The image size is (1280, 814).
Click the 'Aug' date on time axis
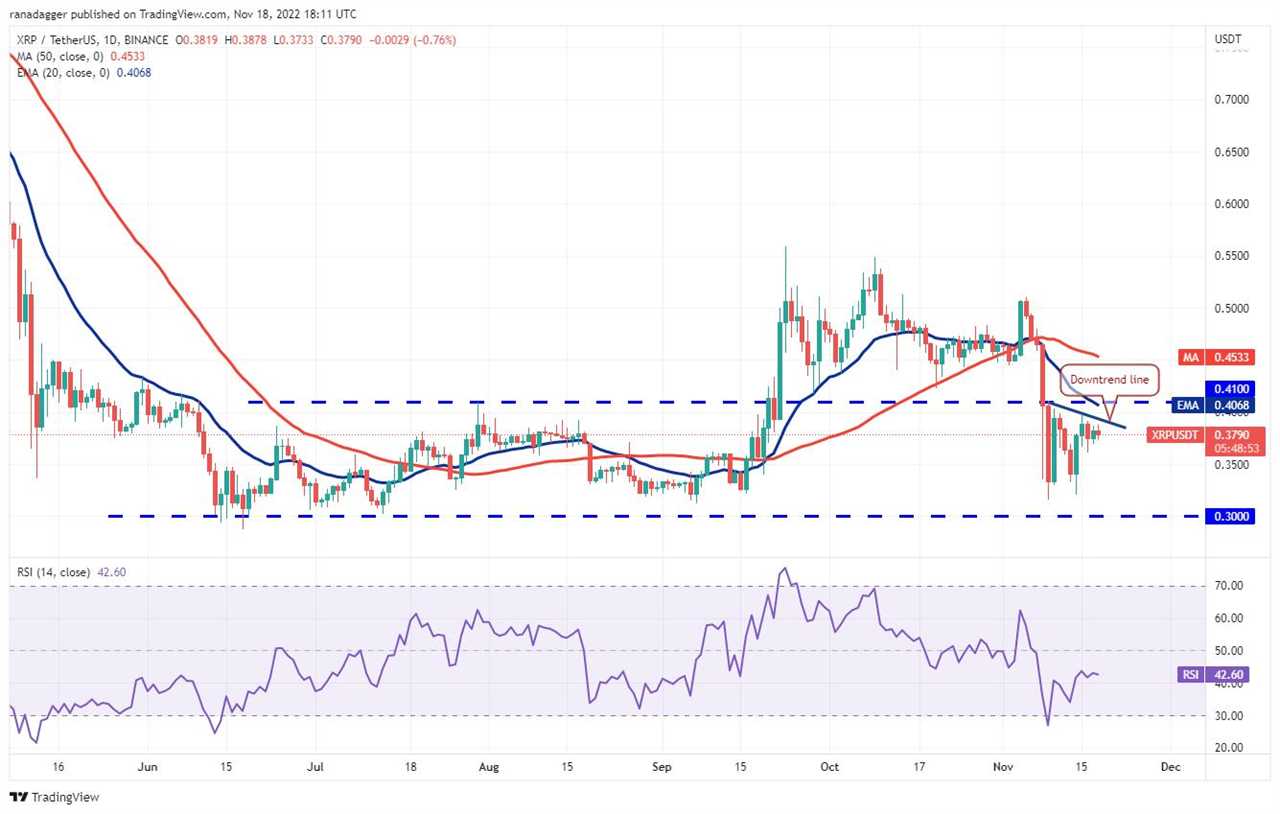pyautogui.click(x=487, y=767)
